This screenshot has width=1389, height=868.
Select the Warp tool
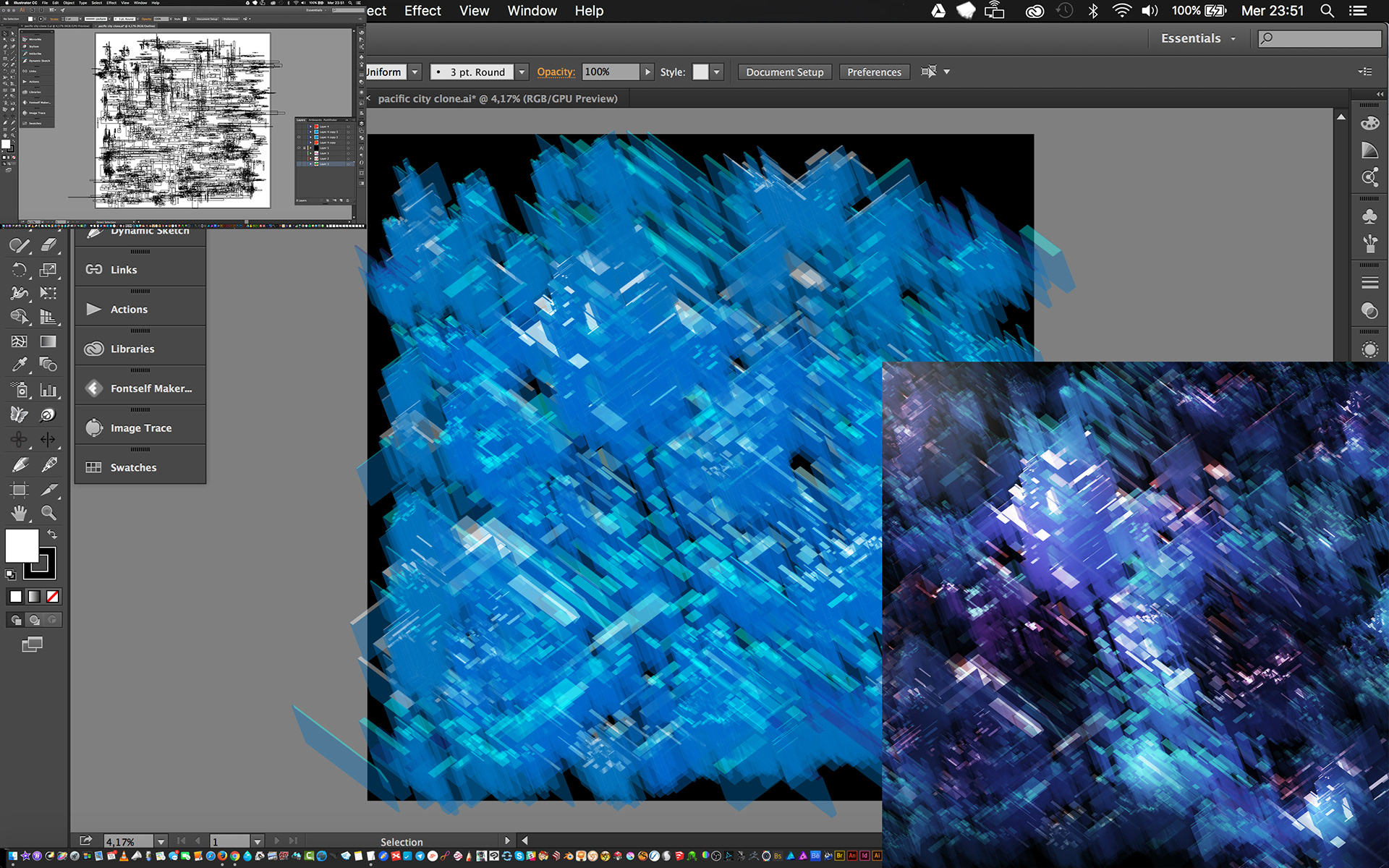20,293
